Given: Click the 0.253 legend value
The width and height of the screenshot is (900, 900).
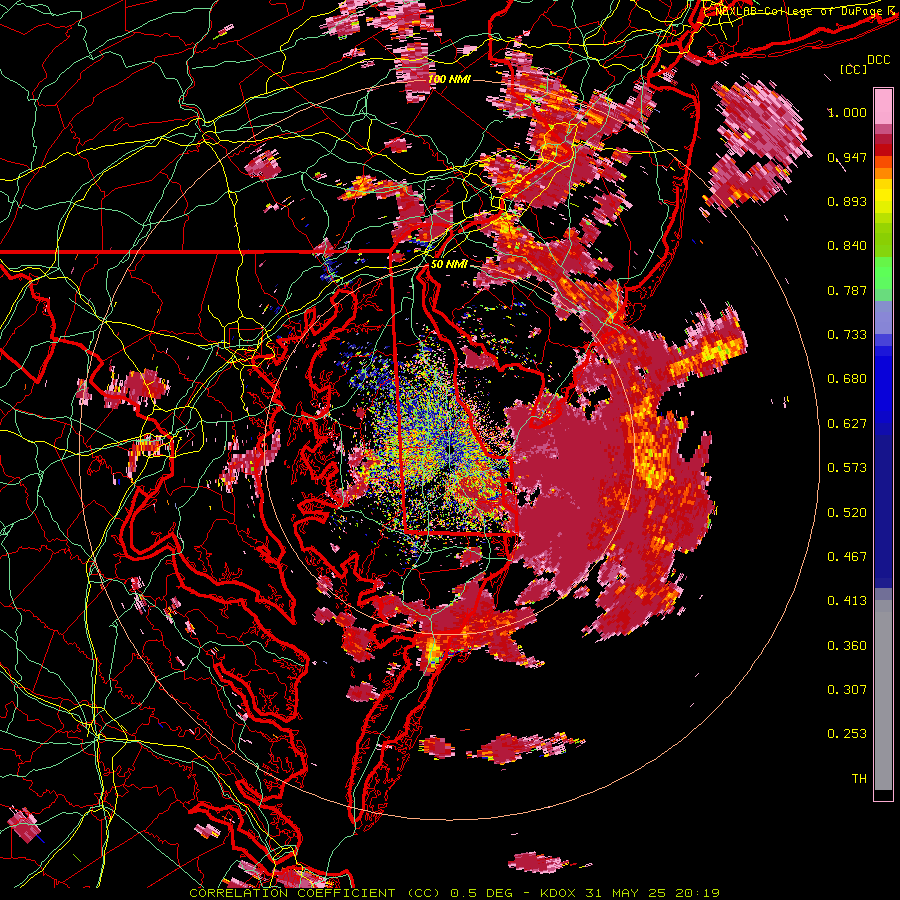Looking at the screenshot, I should [x=847, y=734].
